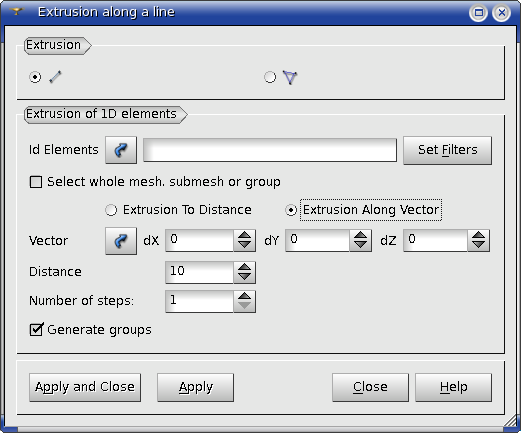Close the dialog with the title bar X
The height and width of the screenshot is (433, 521).
(x=502, y=13)
